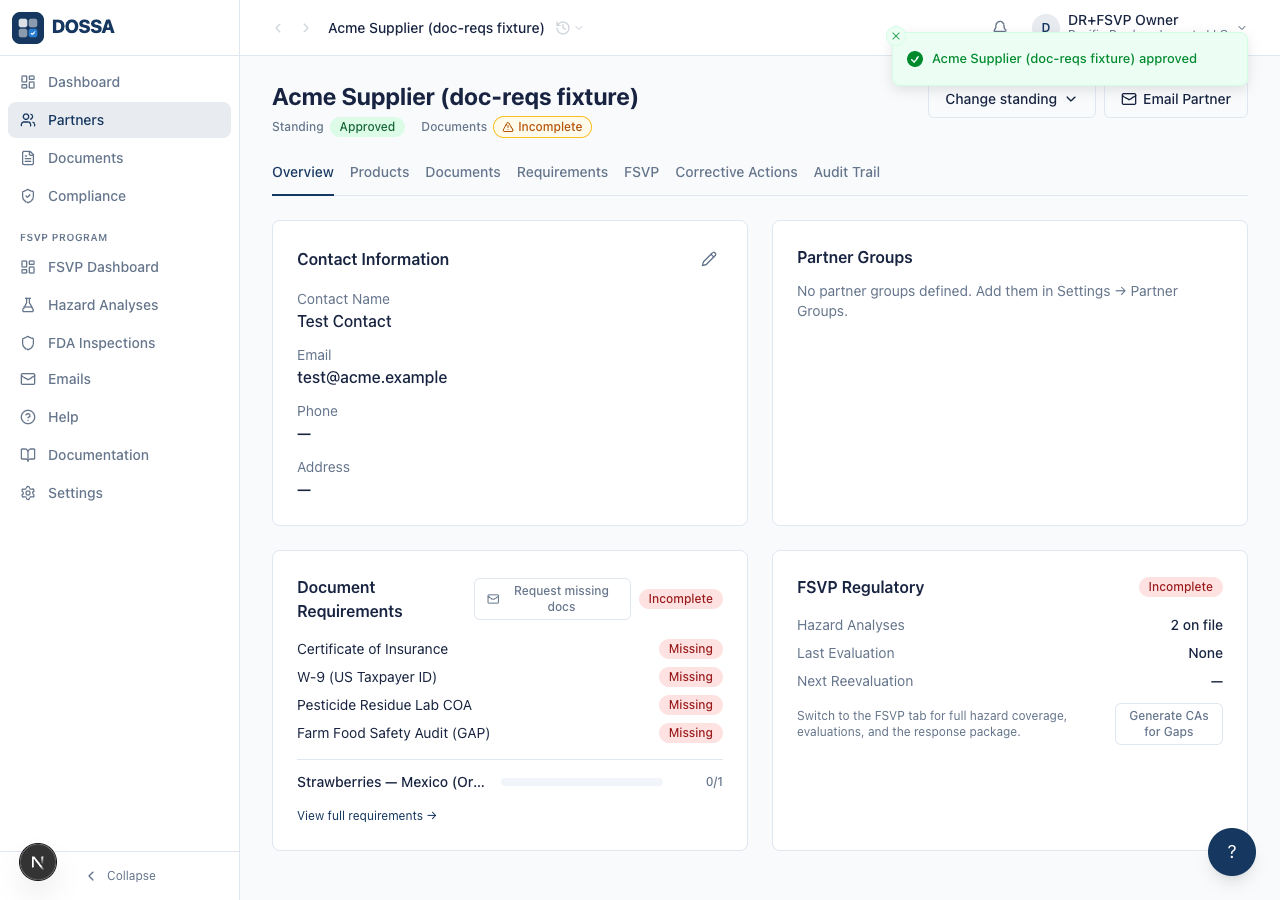Switch to the Audit Trail tab

pos(846,172)
